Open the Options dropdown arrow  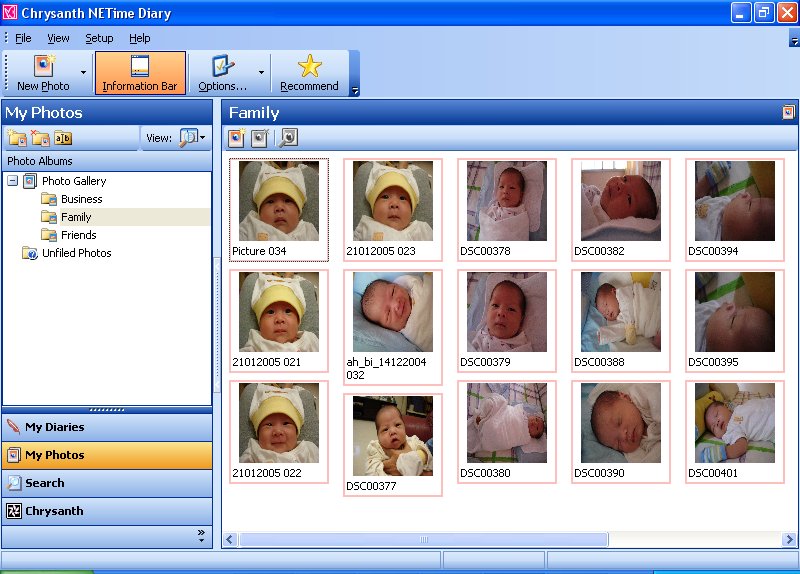(x=261, y=72)
